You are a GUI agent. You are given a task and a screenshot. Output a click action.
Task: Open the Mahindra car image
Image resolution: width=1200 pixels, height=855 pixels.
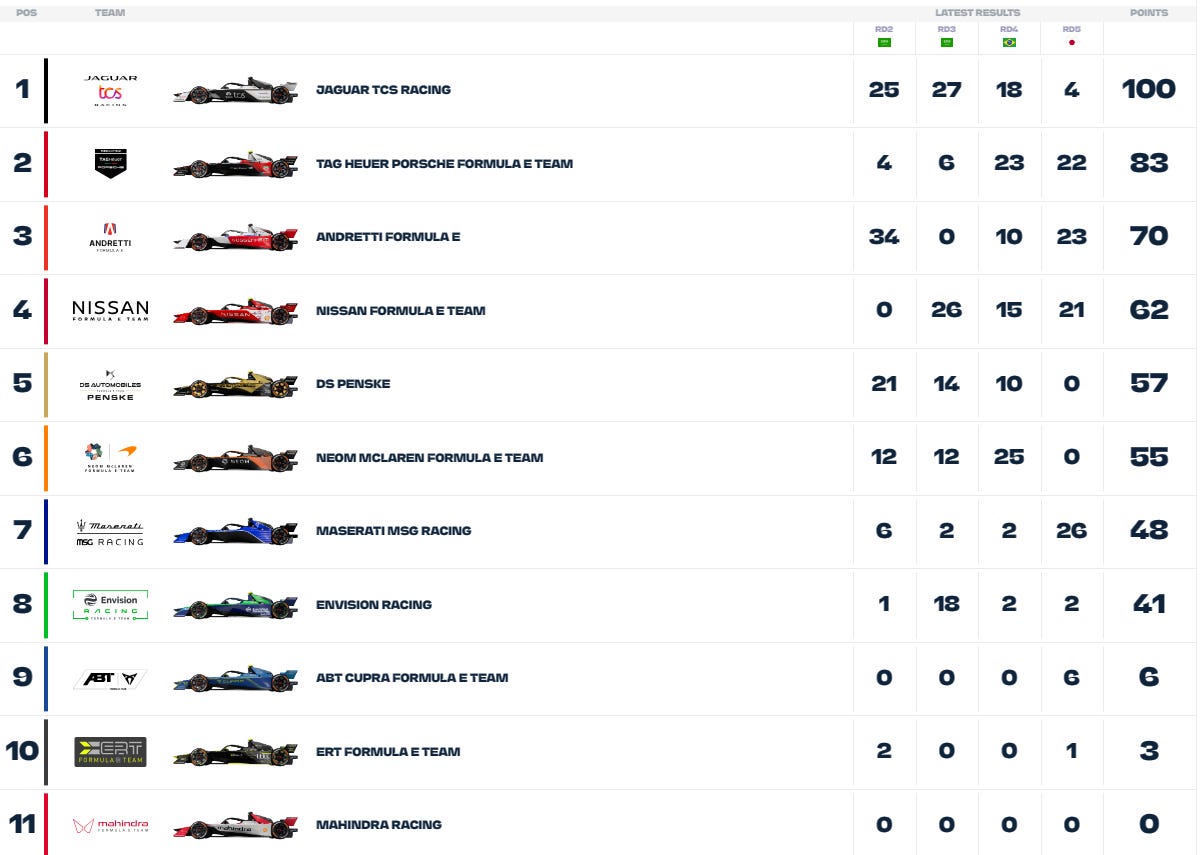tap(235, 825)
